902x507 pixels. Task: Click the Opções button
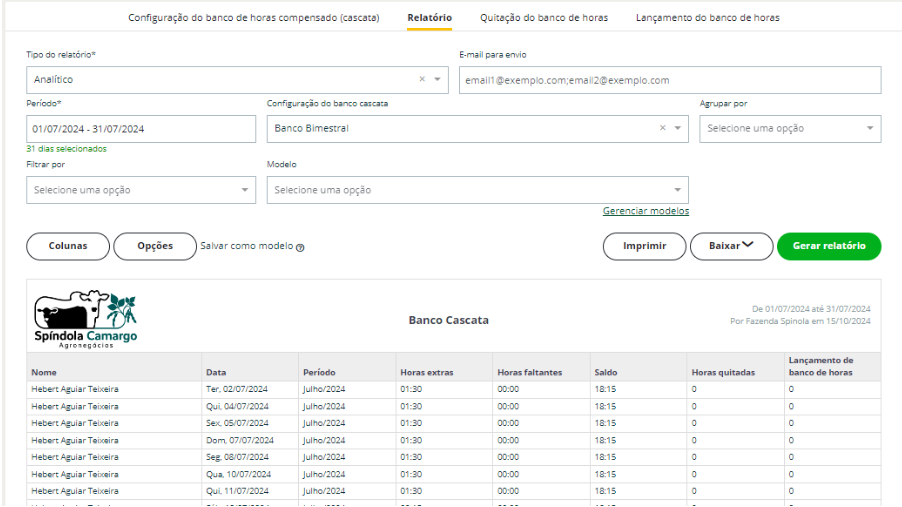(155, 246)
